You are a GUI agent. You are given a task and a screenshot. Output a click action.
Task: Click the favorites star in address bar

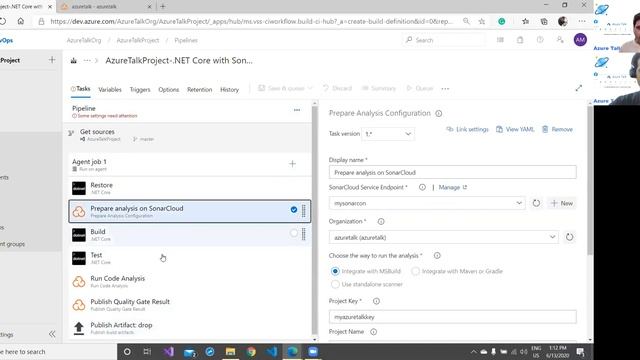click(x=482, y=21)
